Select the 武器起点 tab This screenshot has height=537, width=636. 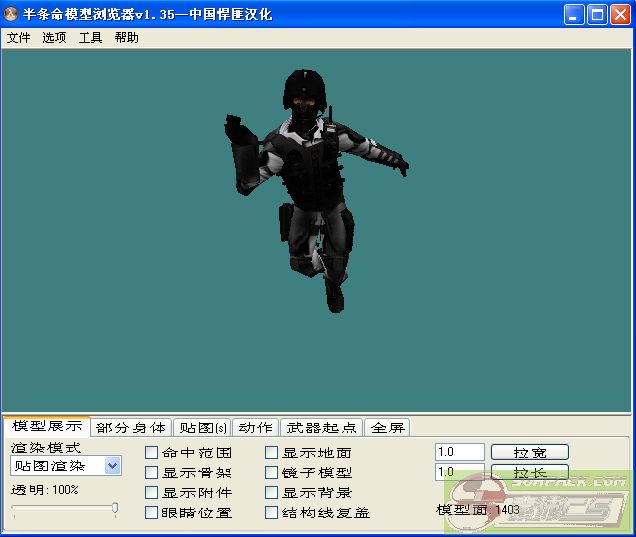(x=321, y=428)
